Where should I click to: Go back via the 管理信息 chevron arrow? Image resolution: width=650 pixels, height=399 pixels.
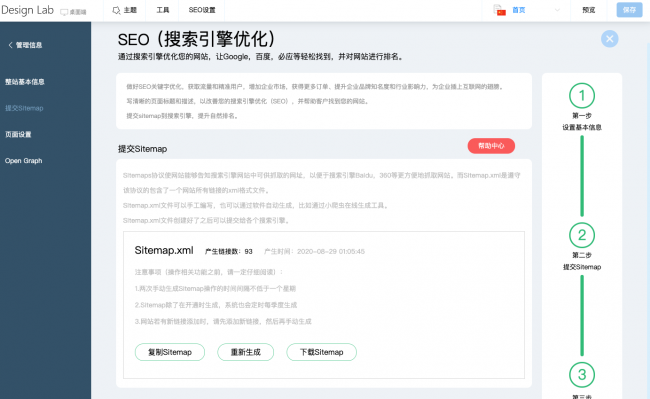10,45
